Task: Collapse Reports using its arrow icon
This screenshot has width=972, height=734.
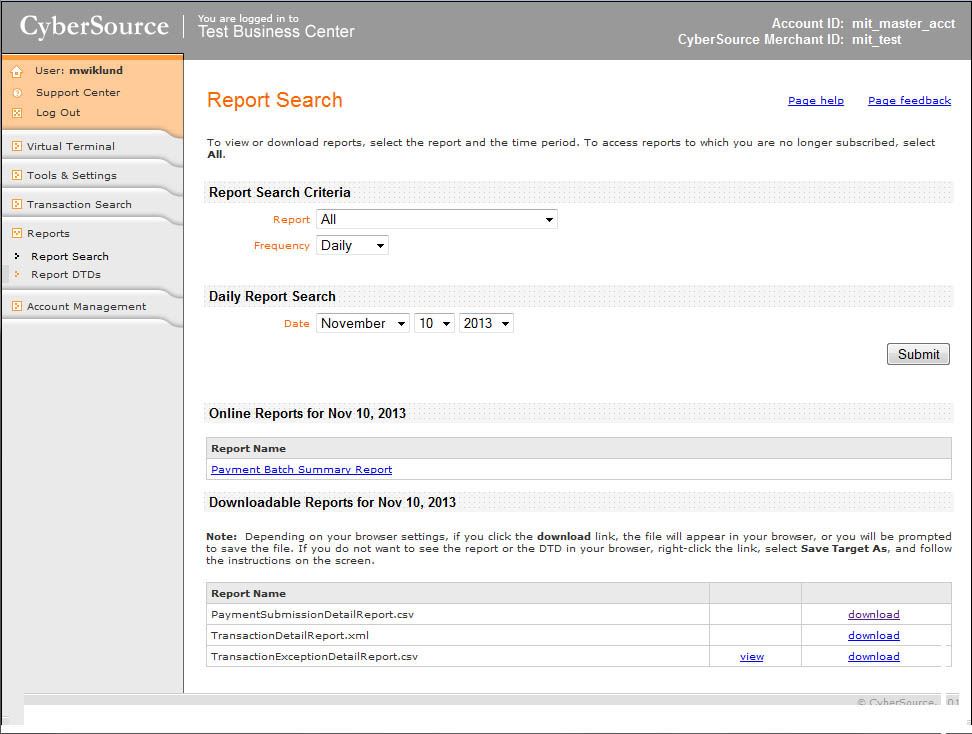Action: [x=17, y=233]
